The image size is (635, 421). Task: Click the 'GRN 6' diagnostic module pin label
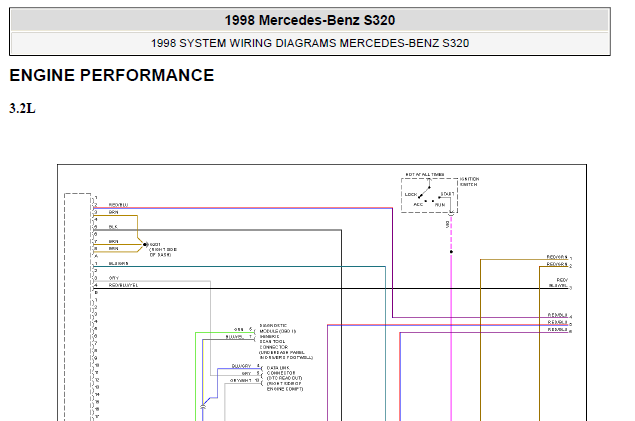243,329
